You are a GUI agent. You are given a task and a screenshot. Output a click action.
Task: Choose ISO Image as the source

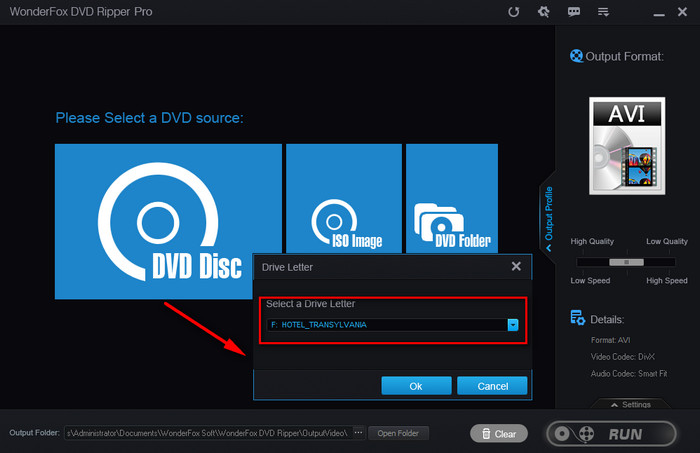(x=344, y=198)
